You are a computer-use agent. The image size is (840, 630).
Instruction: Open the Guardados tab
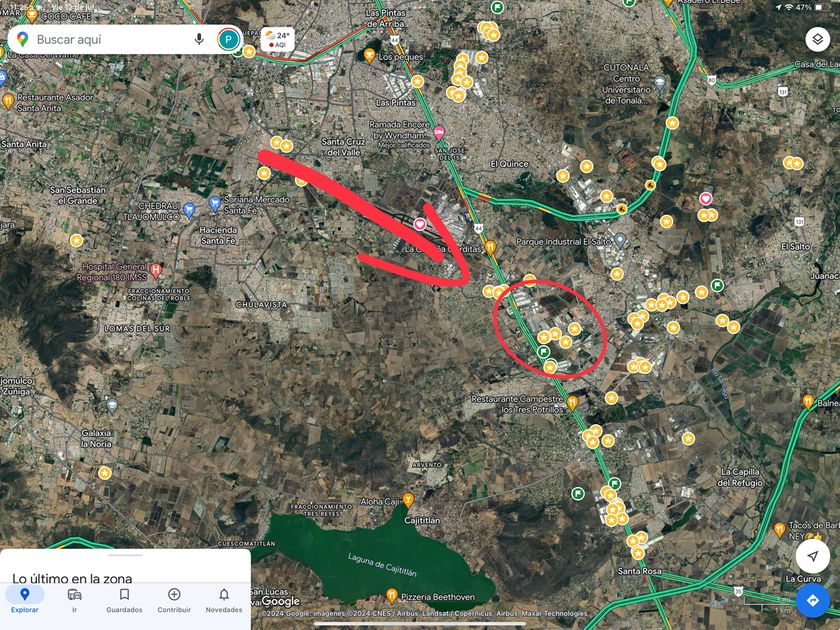[124, 599]
